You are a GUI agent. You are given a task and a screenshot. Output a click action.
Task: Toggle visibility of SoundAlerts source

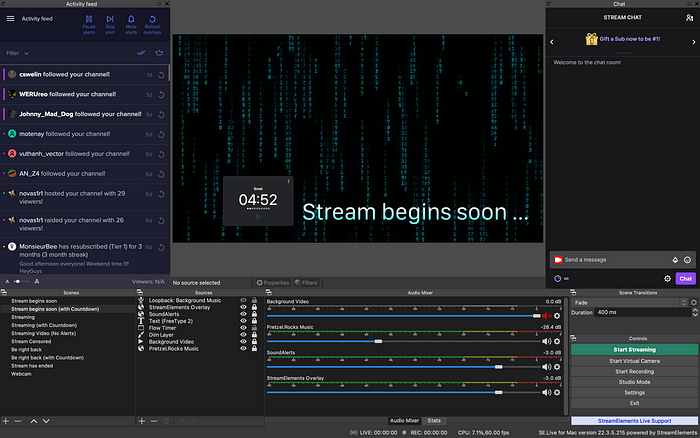click(243, 314)
